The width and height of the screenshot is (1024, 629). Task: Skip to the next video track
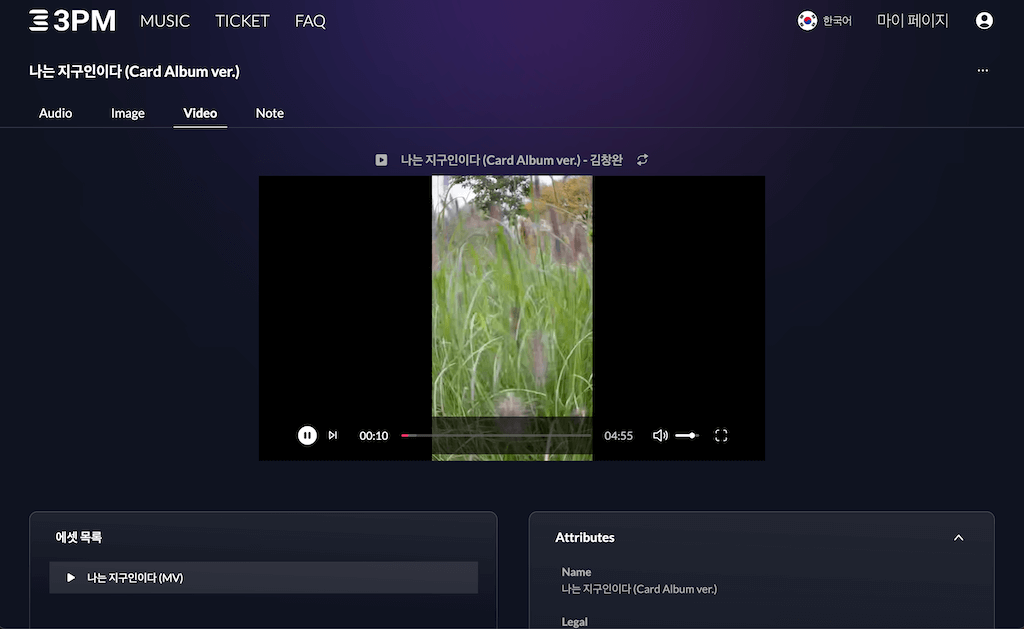[x=333, y=435]
